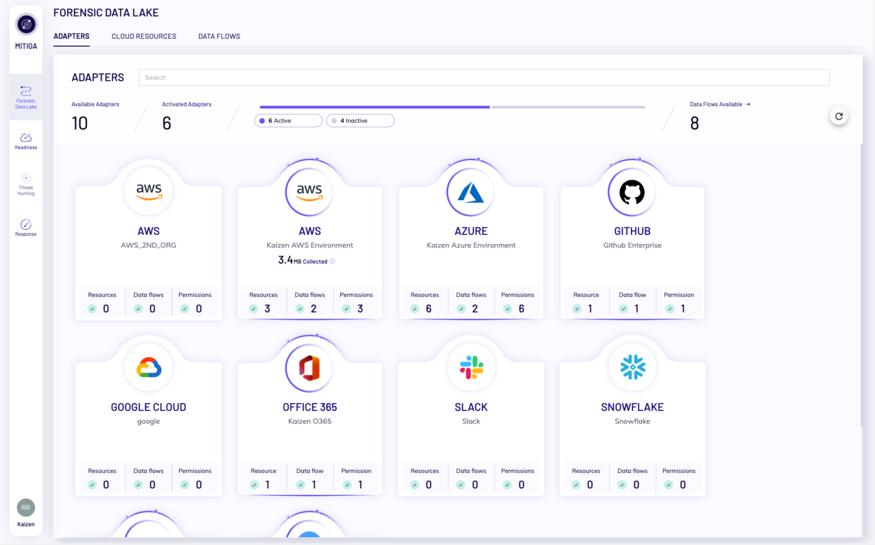Switch to the Adapters tab
The image size is (875, 545).
point(71,36)
